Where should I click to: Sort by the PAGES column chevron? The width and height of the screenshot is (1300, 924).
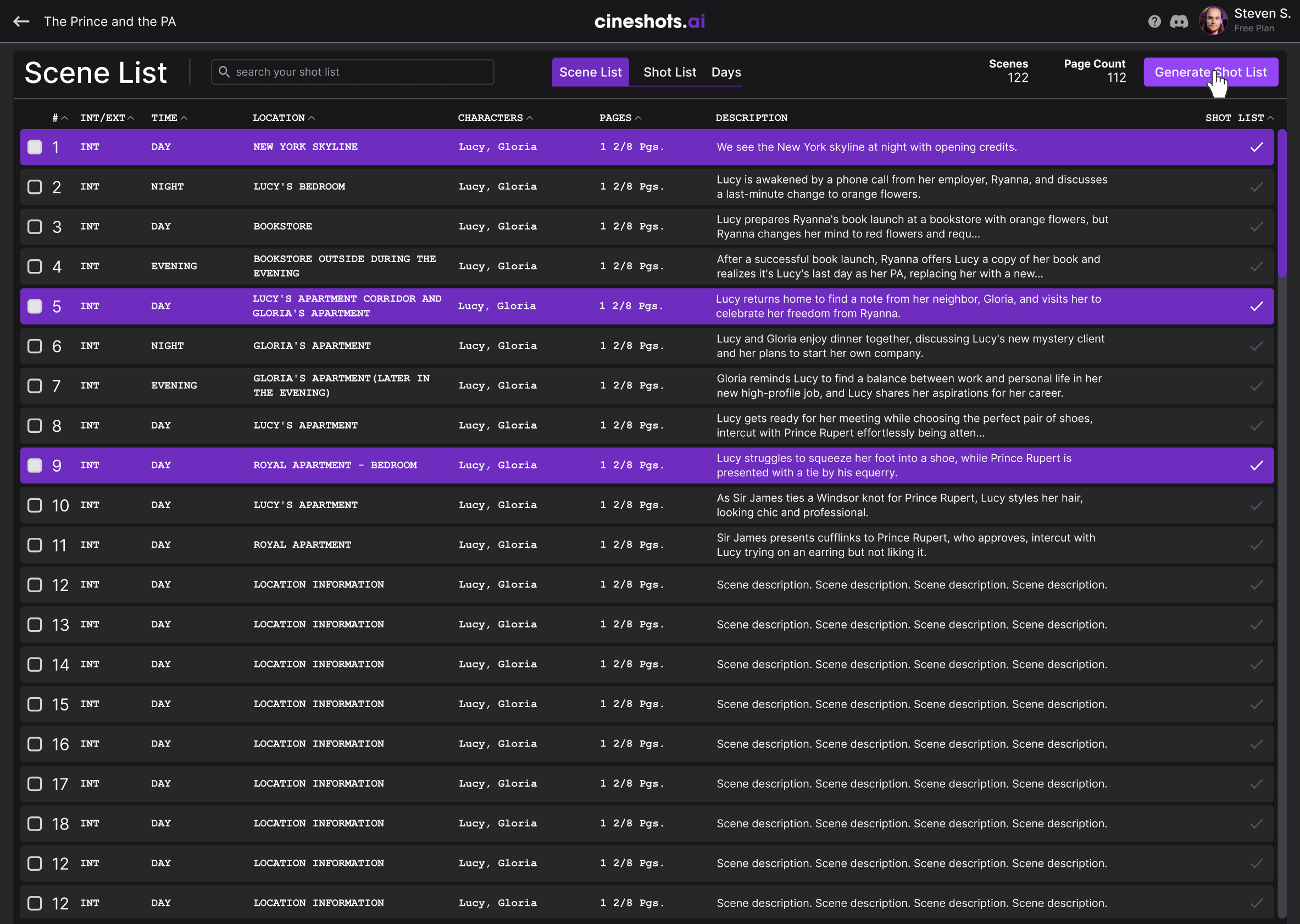pos(640,117)
